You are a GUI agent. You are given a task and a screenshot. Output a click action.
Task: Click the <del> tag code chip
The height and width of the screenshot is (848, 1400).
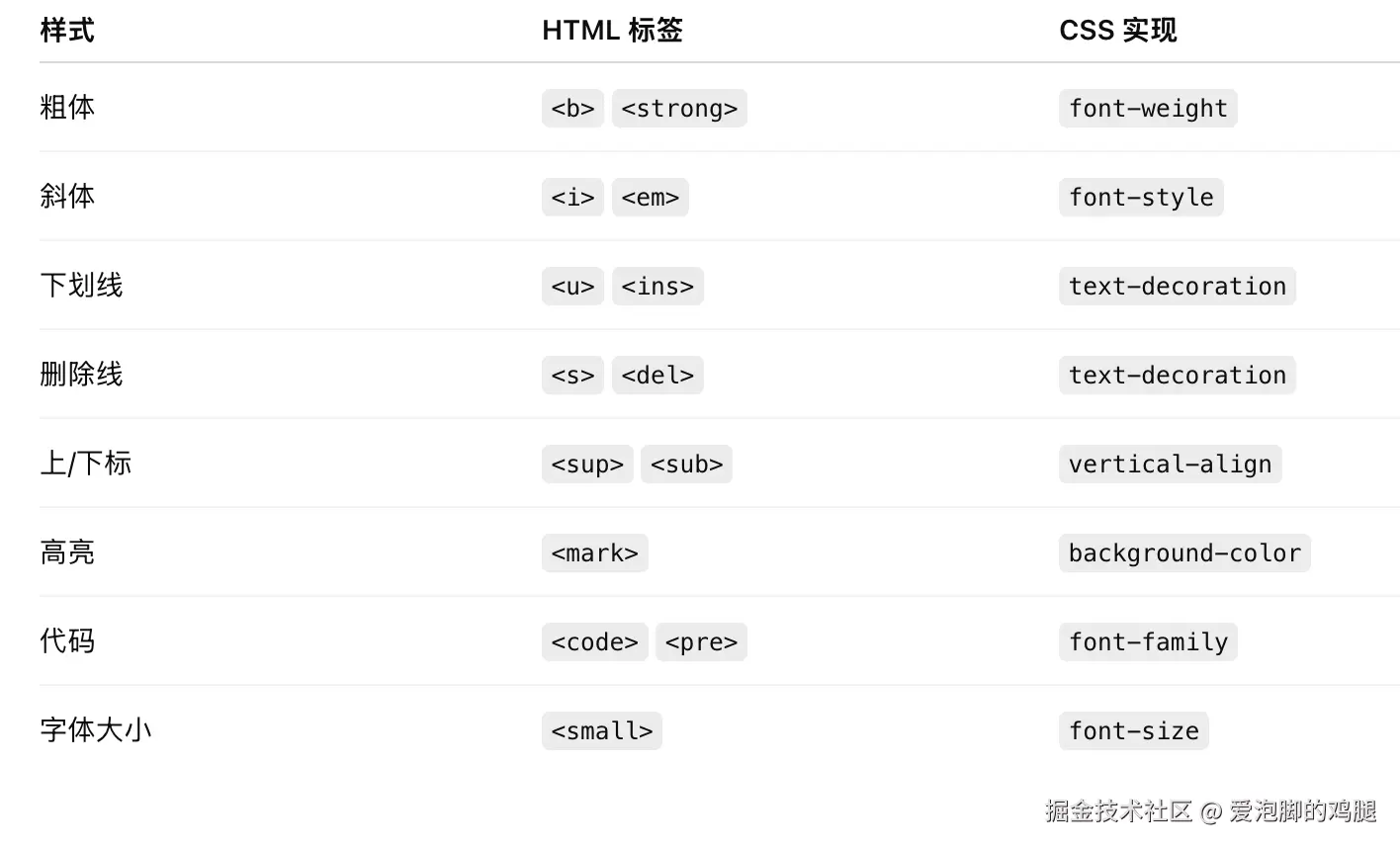coord(657,376)
